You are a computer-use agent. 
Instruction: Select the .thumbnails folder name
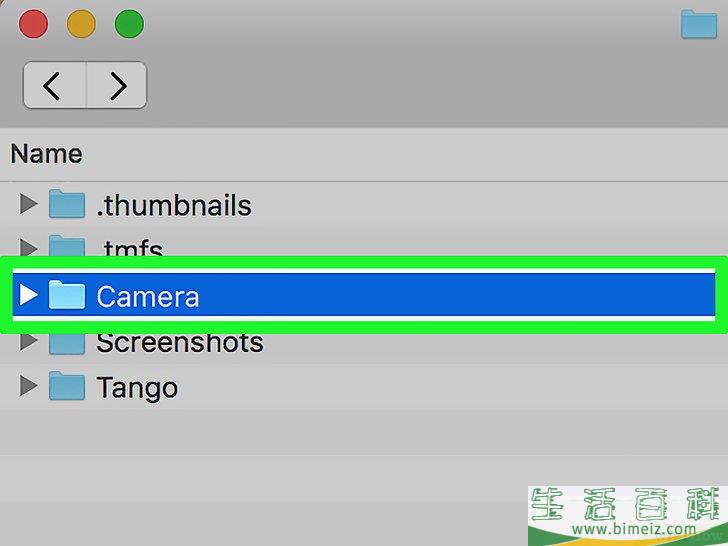coord(174,205)
